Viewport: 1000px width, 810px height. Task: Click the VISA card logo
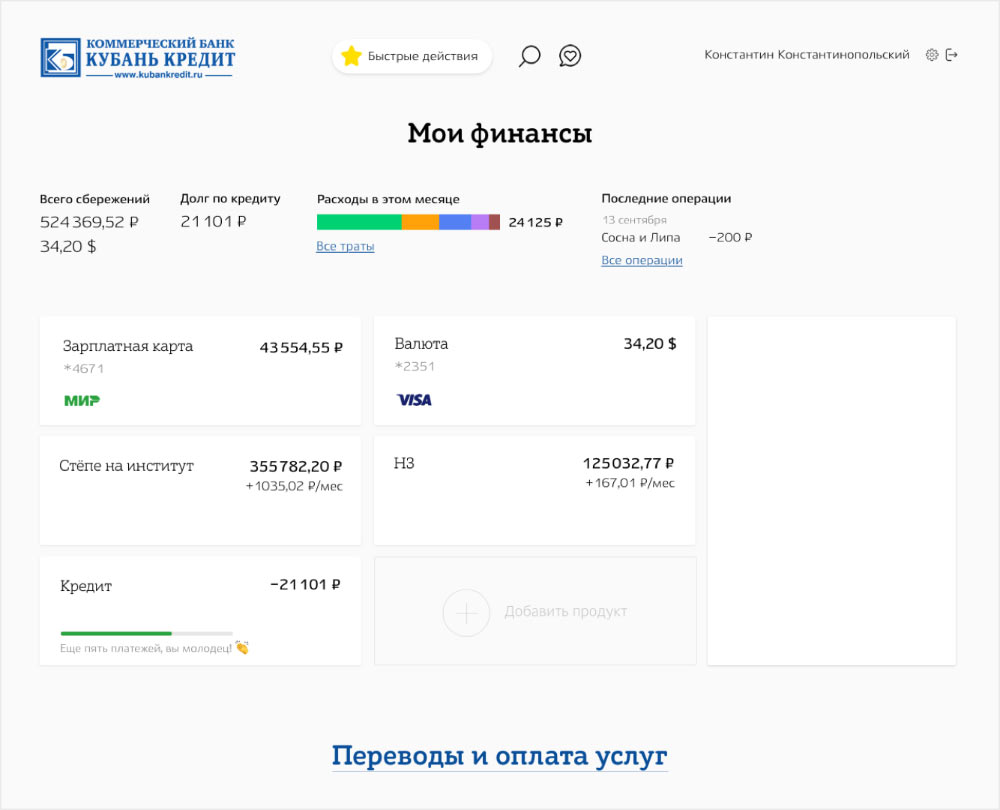coord(414,400)
